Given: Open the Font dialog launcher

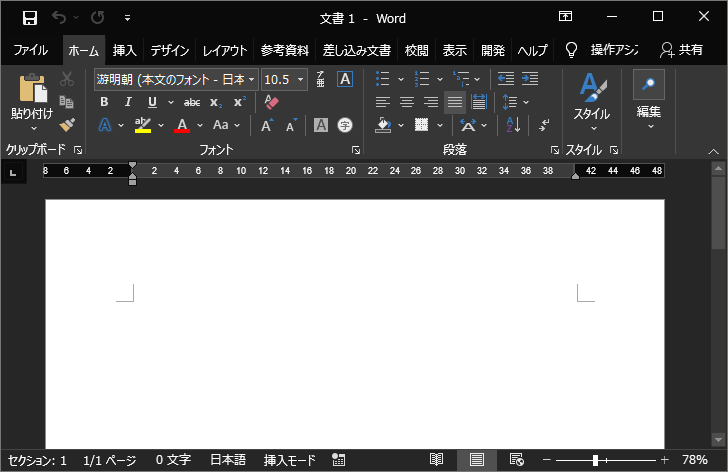Looking at the screenshot, I should click(x=356, y=150).
